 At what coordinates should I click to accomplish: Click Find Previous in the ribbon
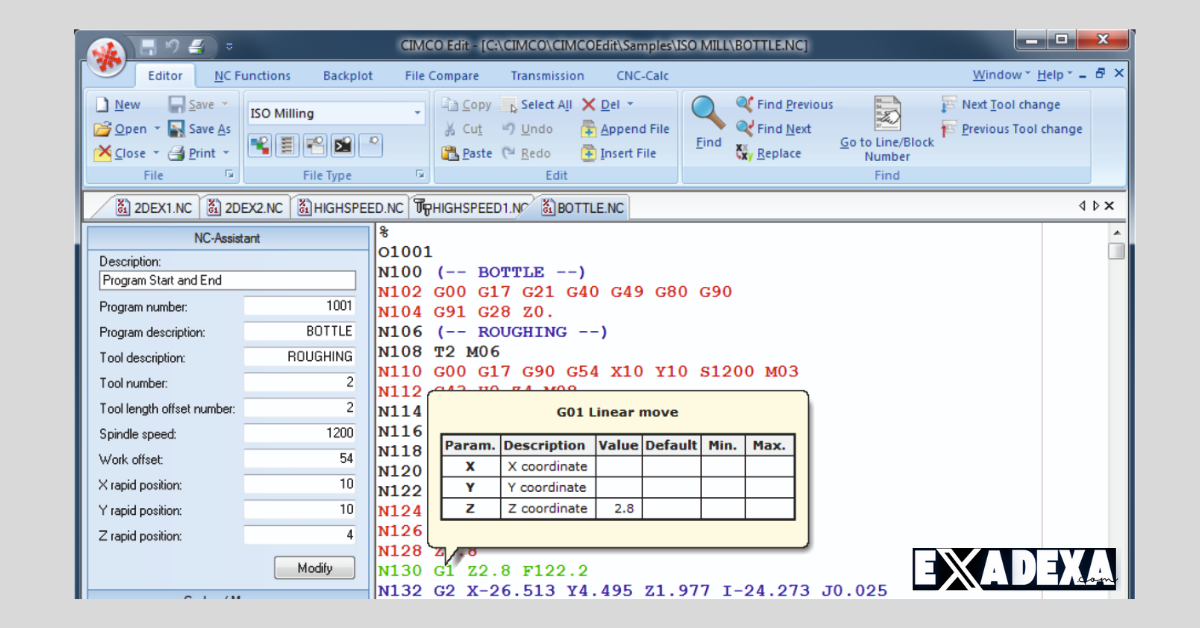786,104
